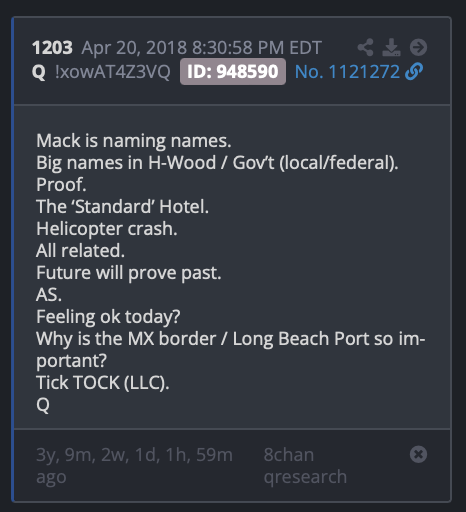Click the 'Standard' Hotel line
Image resolution: width=466 pixels, height=512 pixels.
(122, 207)
